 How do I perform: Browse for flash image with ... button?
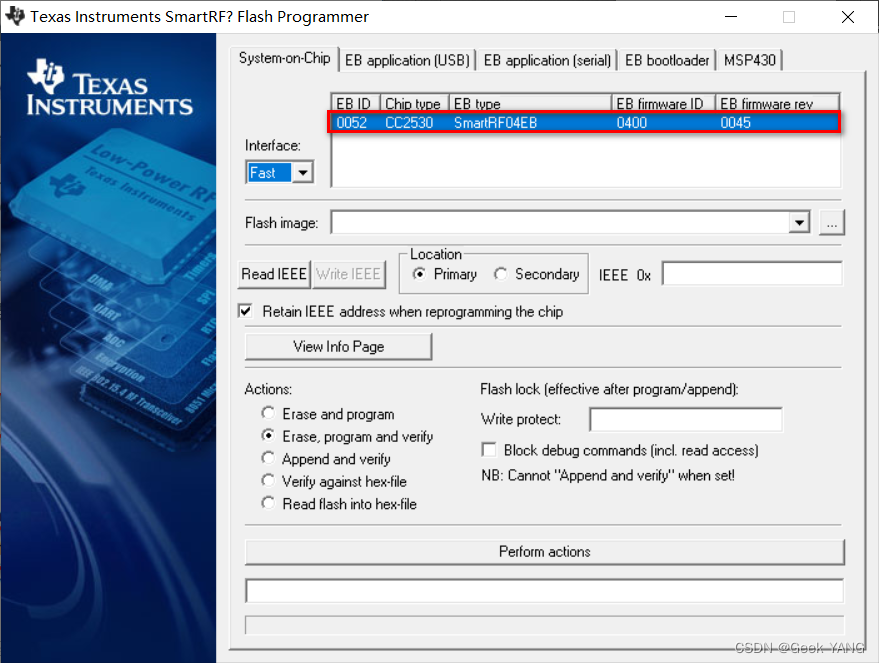click(x=831, y=222)
